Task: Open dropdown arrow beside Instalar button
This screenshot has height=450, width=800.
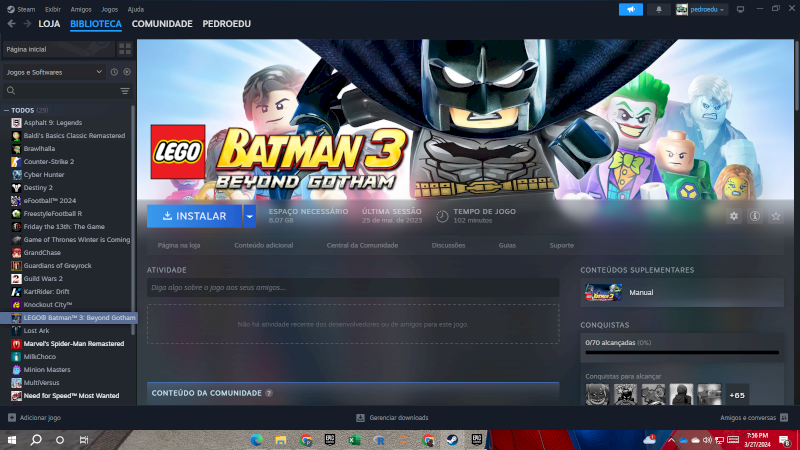Action: [x=250, y=216]
